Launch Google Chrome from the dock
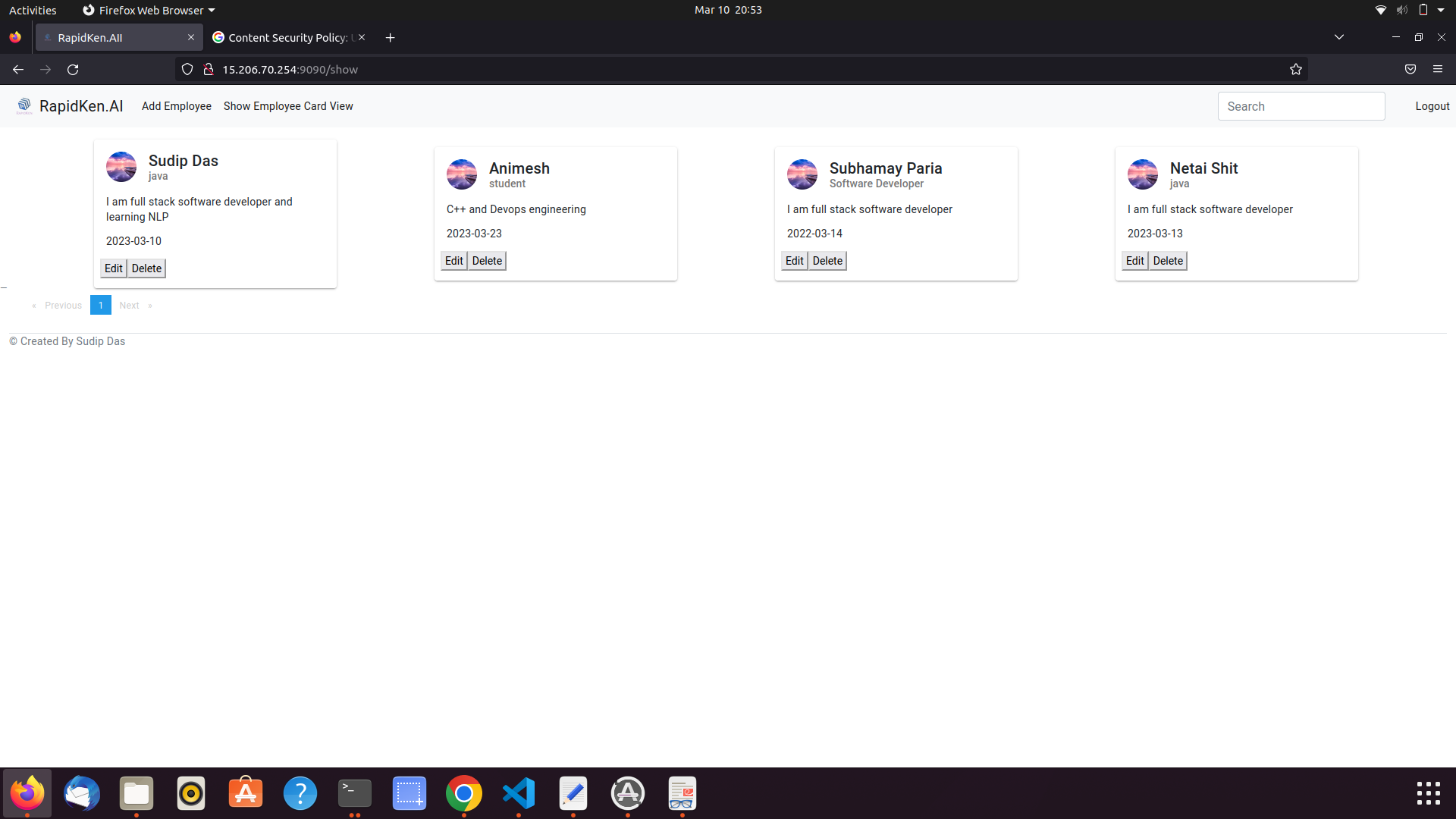This screenshot has height=819, width=1456. pos(463,793)
